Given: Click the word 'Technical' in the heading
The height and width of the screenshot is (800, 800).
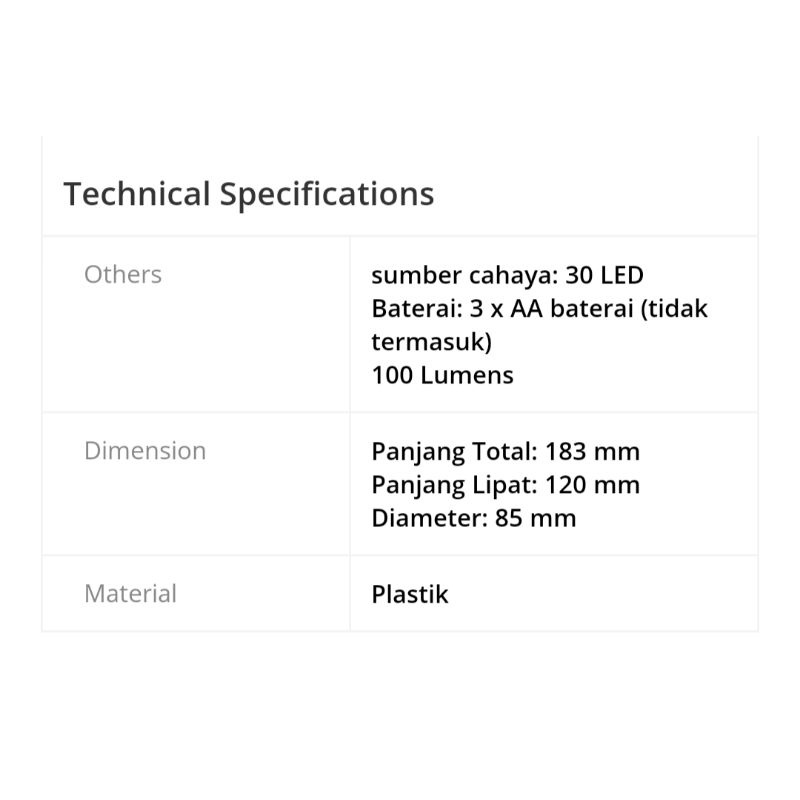Looking at the screenshot, I should pos(137,194).
